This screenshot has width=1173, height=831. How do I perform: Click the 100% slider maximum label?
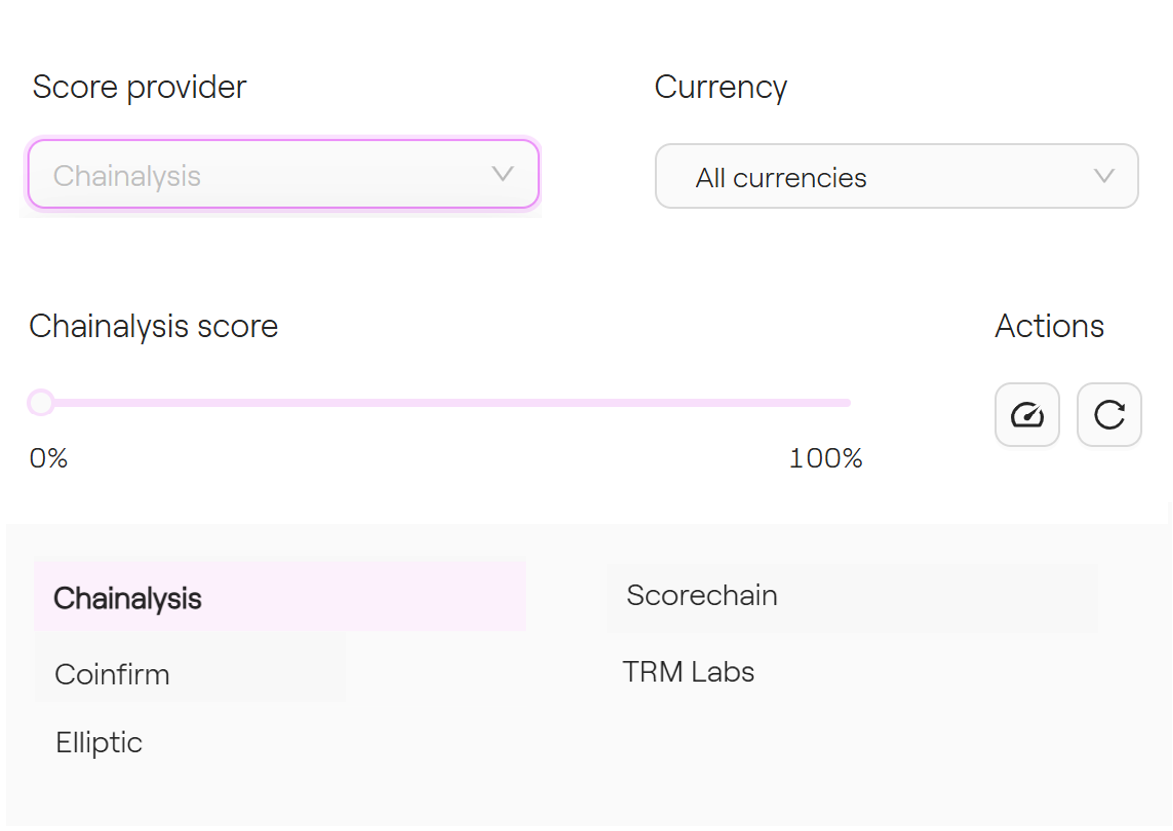tap(825, 458)
